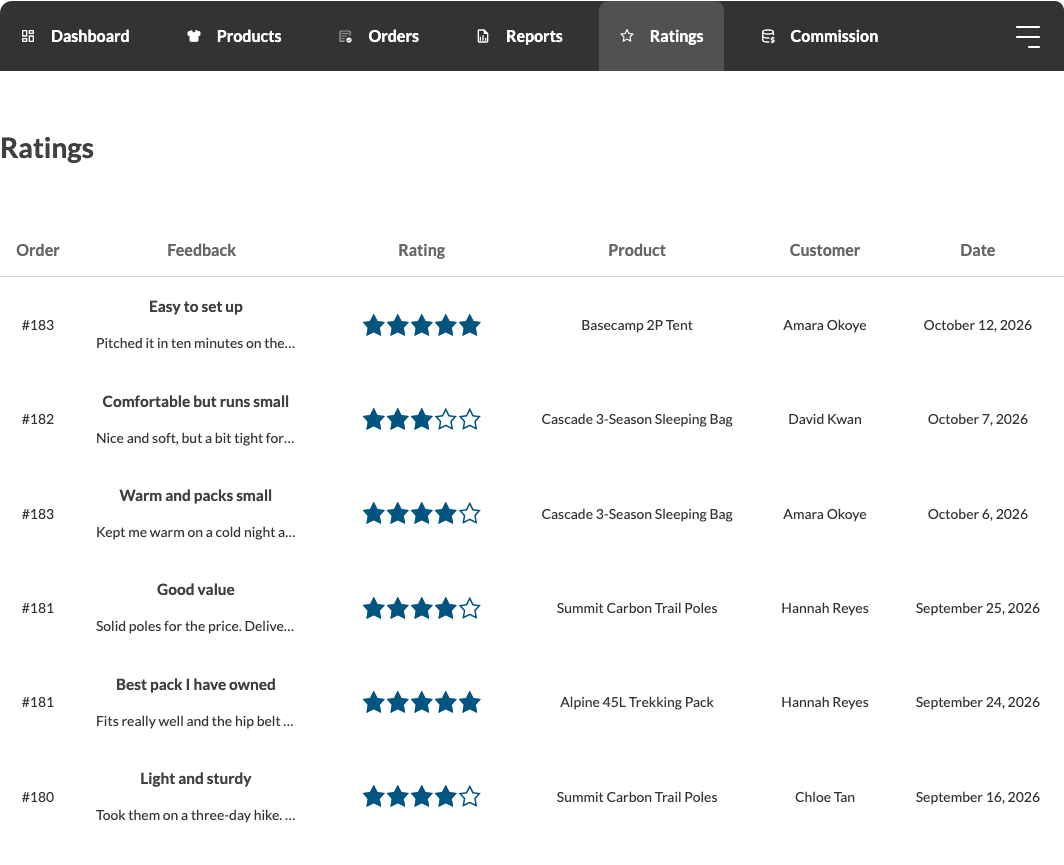Click the date October 6, 2026
This screenshot has width=1064, height=865.
click(x=977, y=514)
